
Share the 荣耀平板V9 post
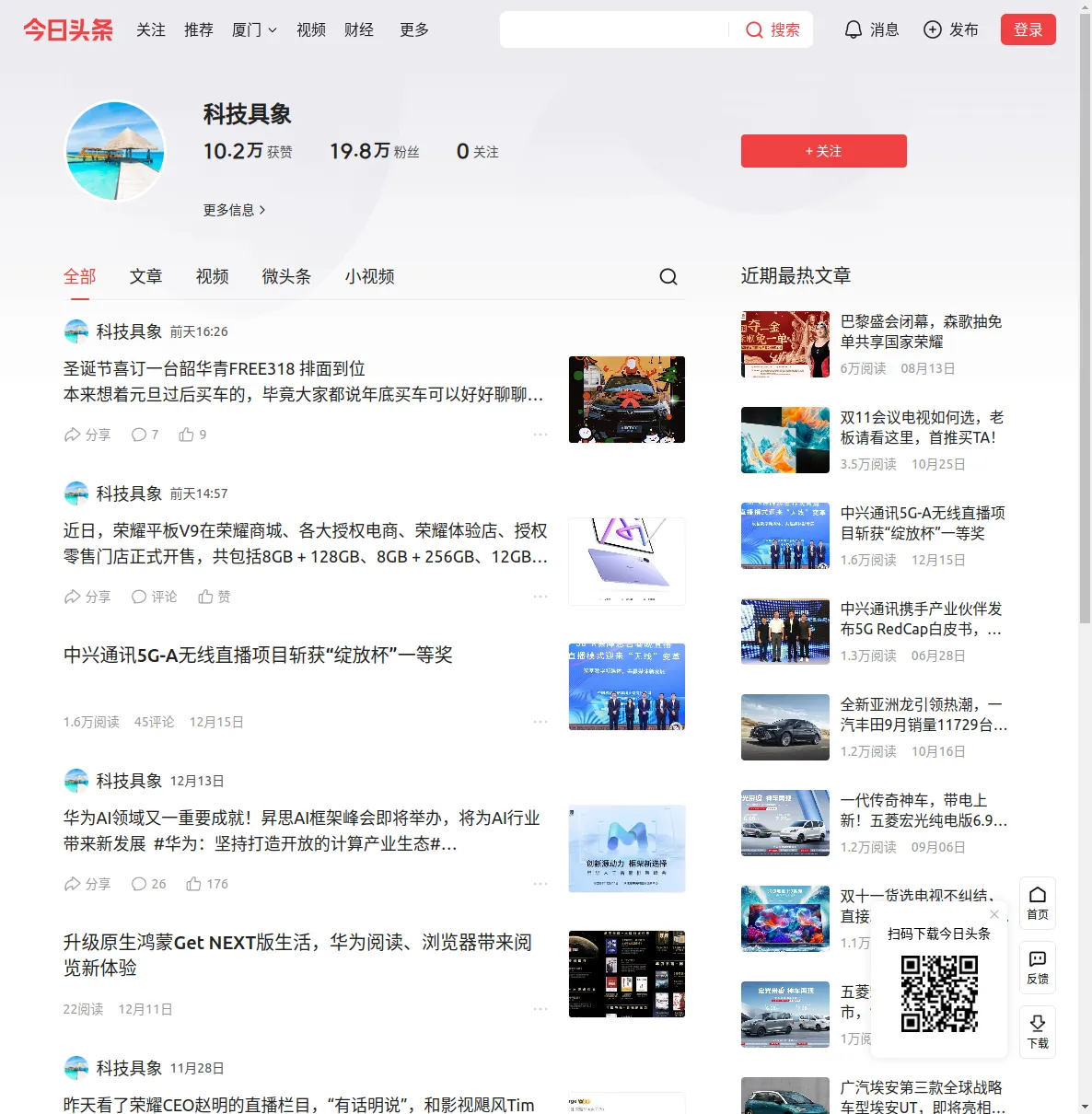(x=87, y=597)
